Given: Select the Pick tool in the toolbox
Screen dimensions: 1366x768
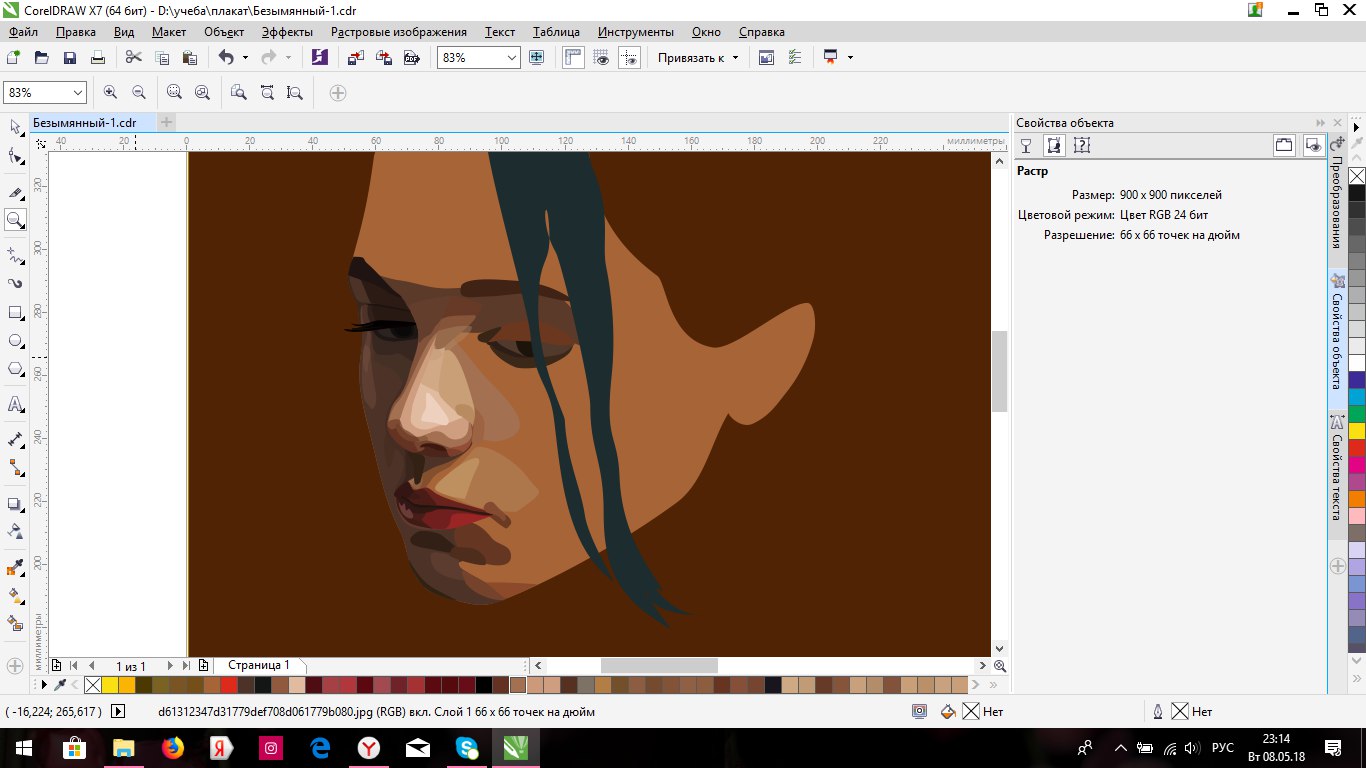Looking at the screenshot, I should pyautogui.click(x=15, y=127).
